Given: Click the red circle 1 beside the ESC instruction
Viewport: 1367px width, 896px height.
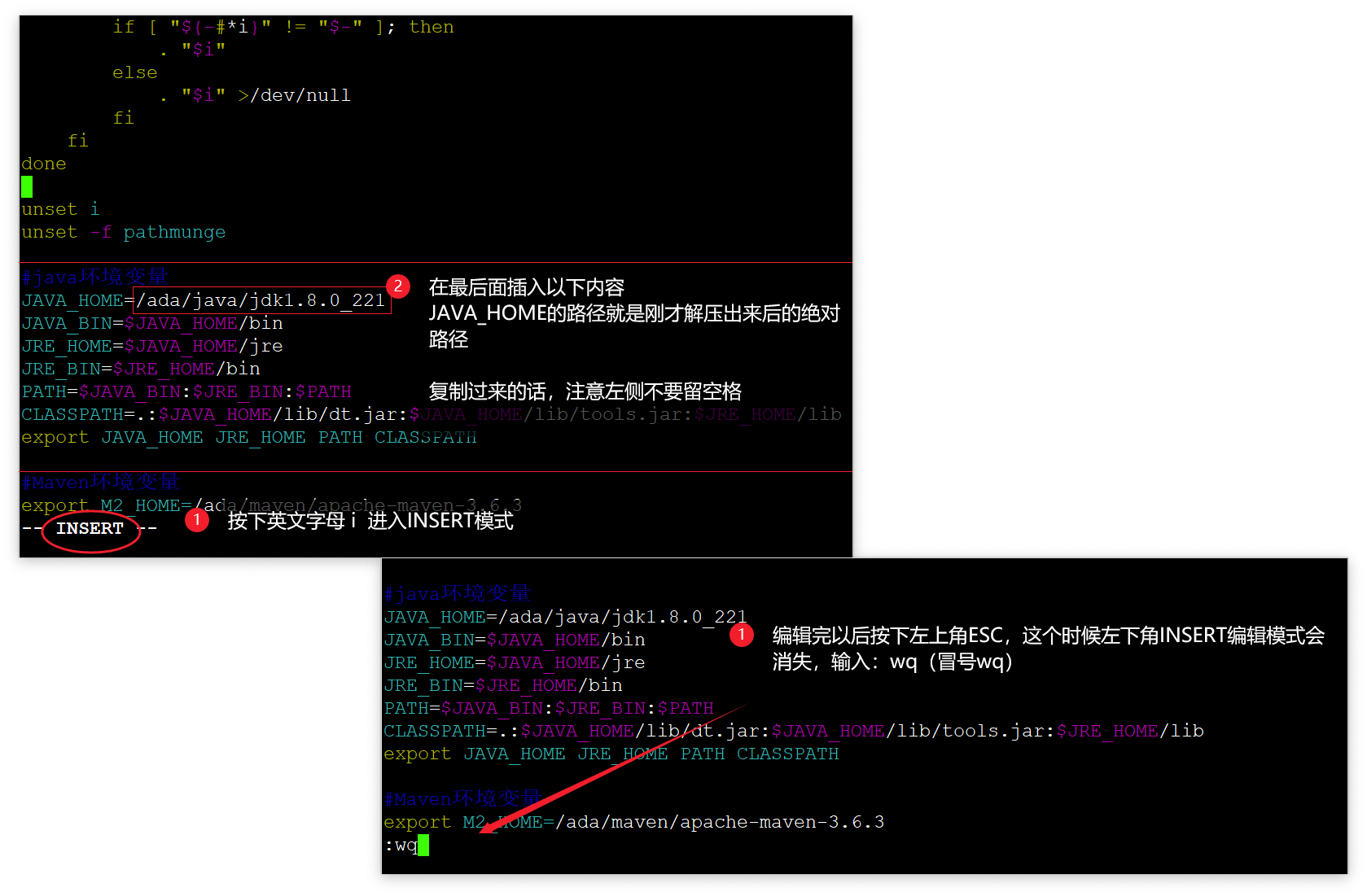Looking at the screenshot, I should [741, 634].
